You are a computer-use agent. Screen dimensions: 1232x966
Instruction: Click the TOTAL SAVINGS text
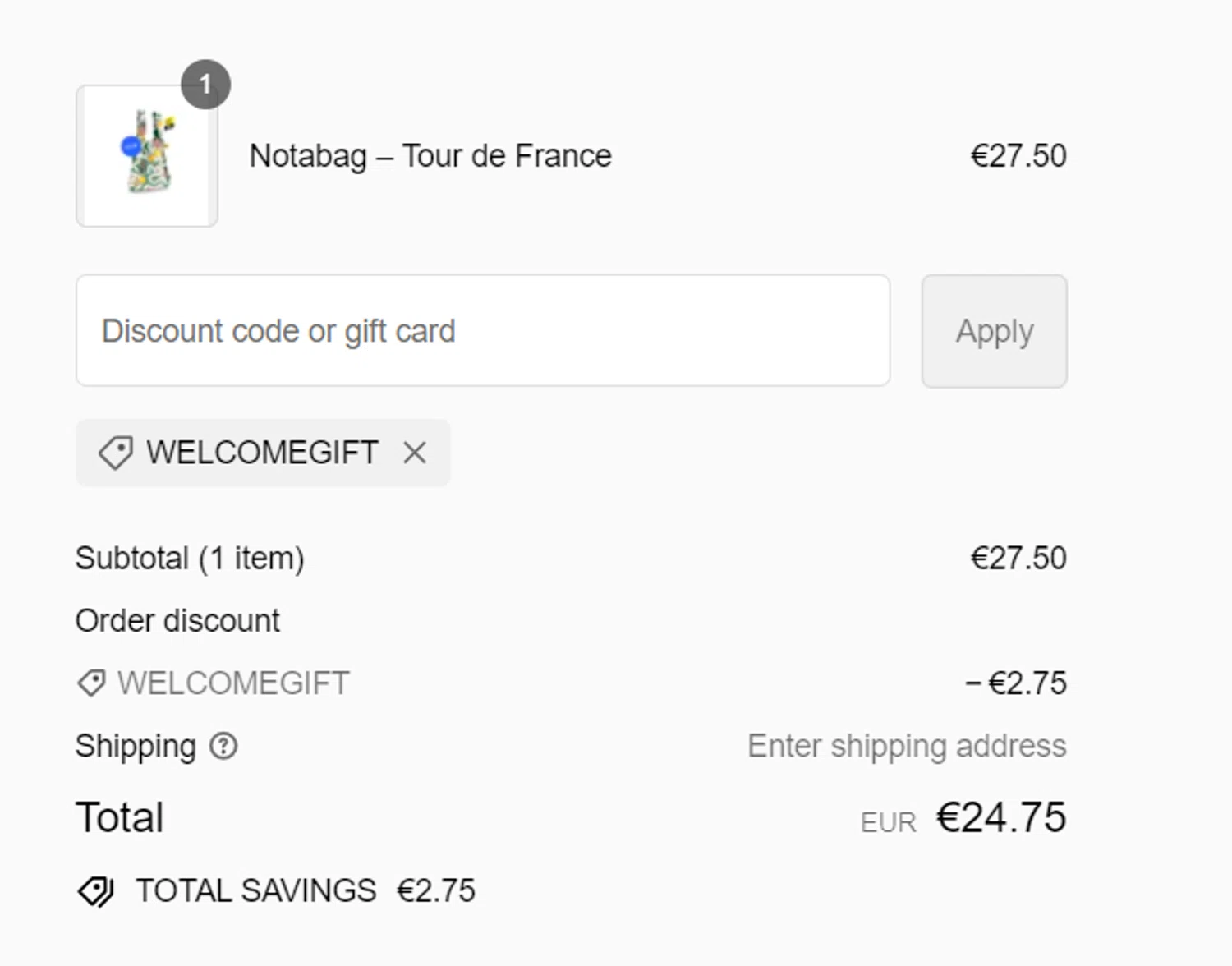click(256, 891)
